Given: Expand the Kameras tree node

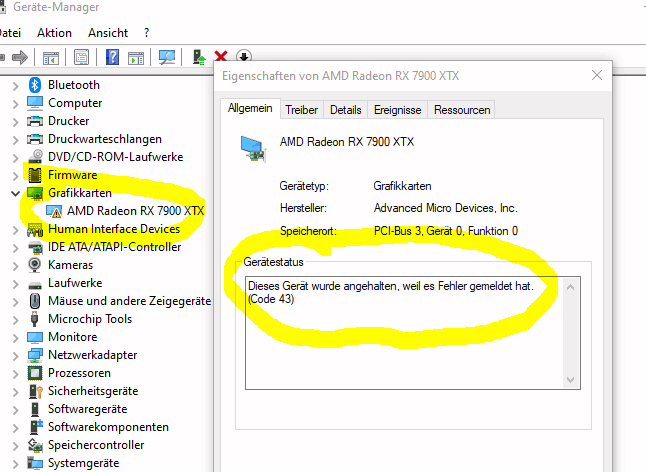Looking at the screenshot, I should [15, 266].
